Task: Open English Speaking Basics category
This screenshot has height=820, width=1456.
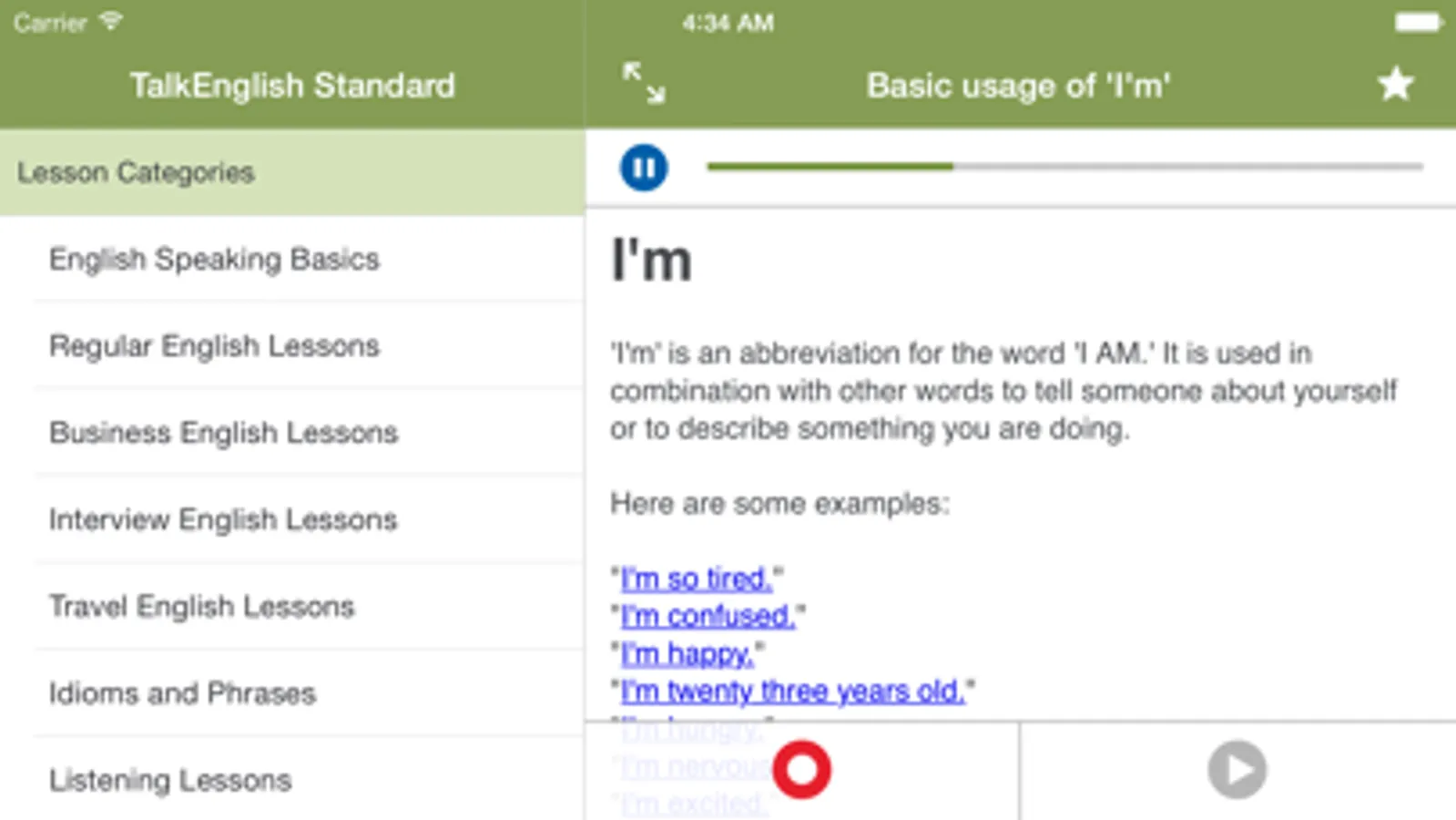Action: (214, 260)
